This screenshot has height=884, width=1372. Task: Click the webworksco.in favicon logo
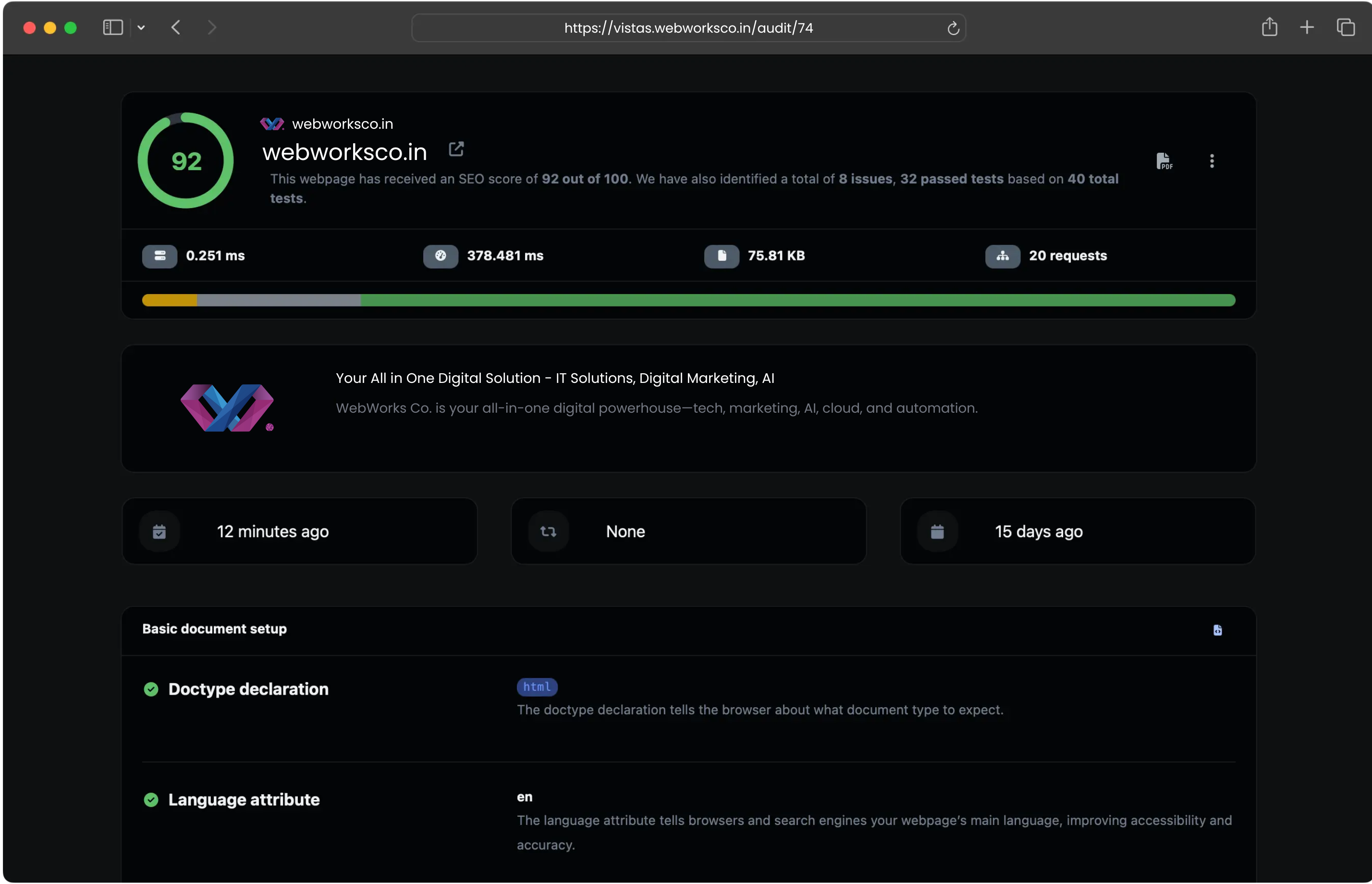click(271, 123)
